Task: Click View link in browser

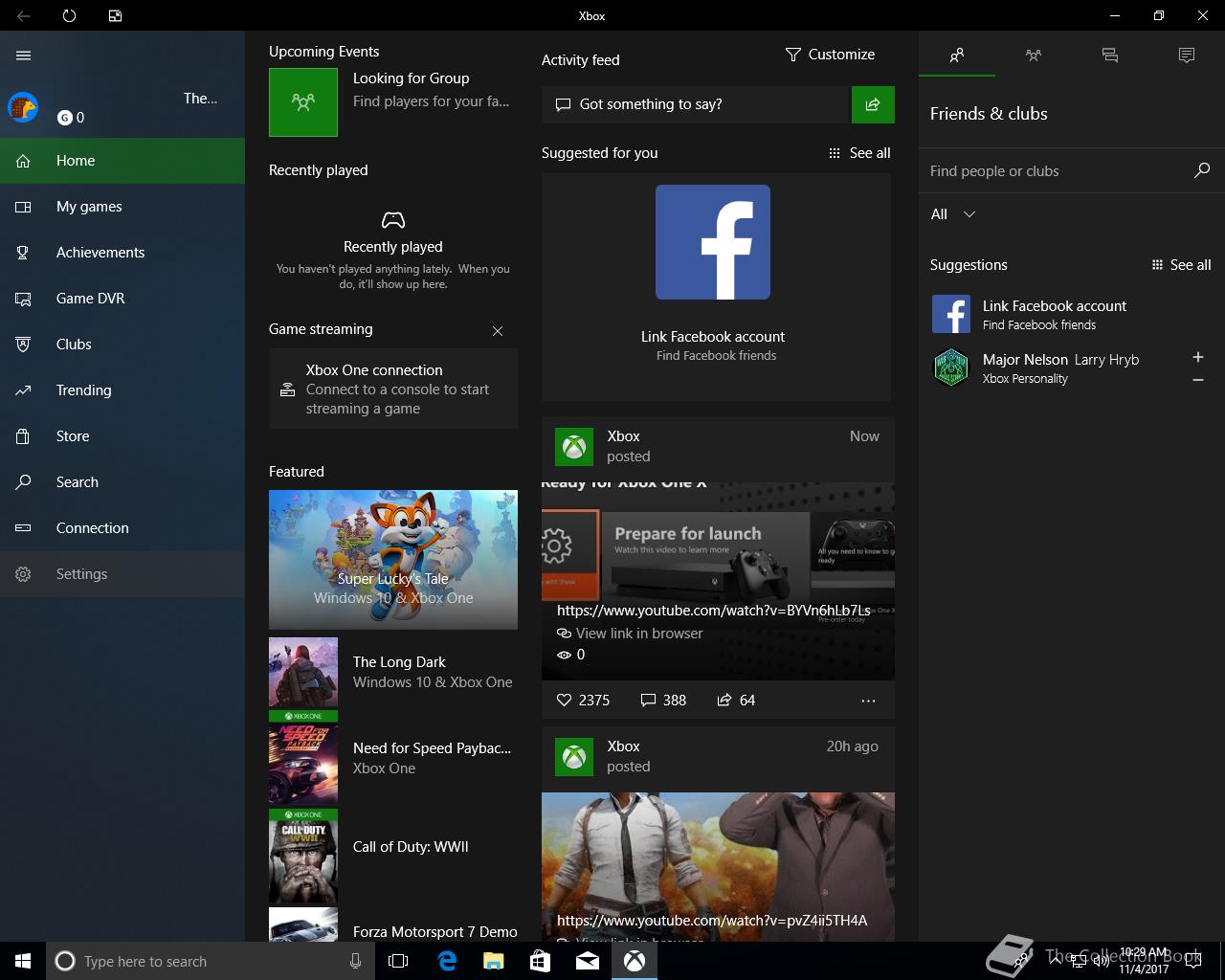Action: click(x=630, y=634)
